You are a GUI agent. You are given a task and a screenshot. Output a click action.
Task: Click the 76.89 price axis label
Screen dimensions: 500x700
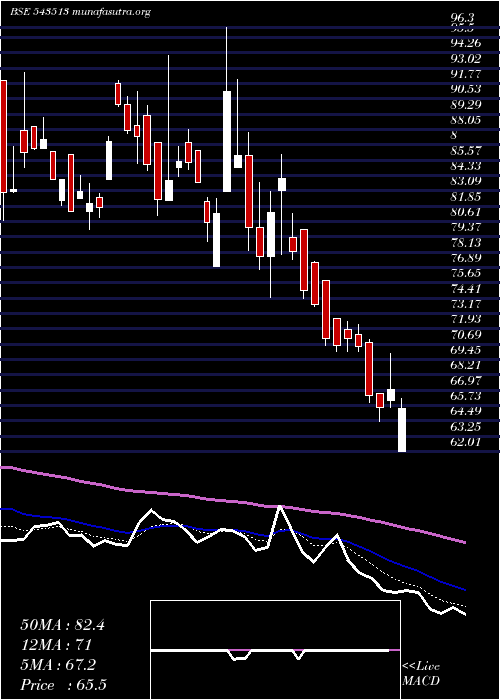467,258
